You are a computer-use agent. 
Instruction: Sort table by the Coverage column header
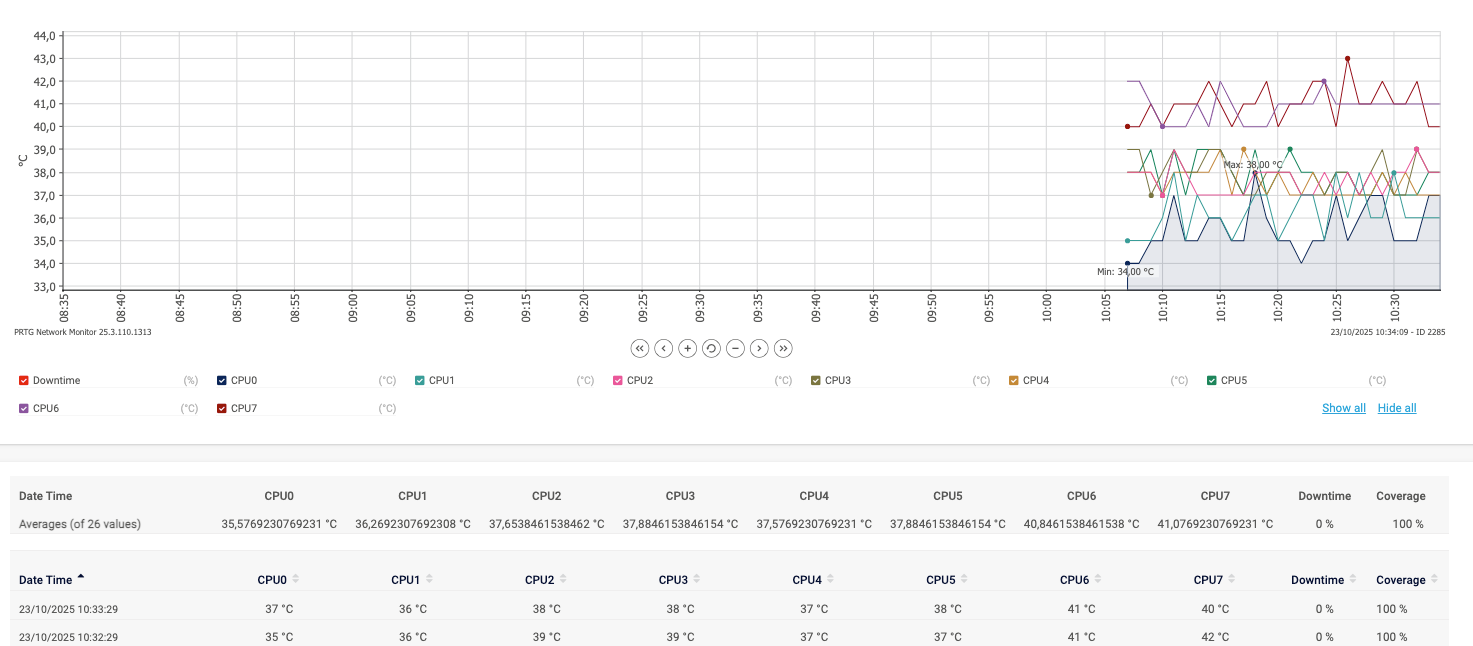click(1400, 580)
